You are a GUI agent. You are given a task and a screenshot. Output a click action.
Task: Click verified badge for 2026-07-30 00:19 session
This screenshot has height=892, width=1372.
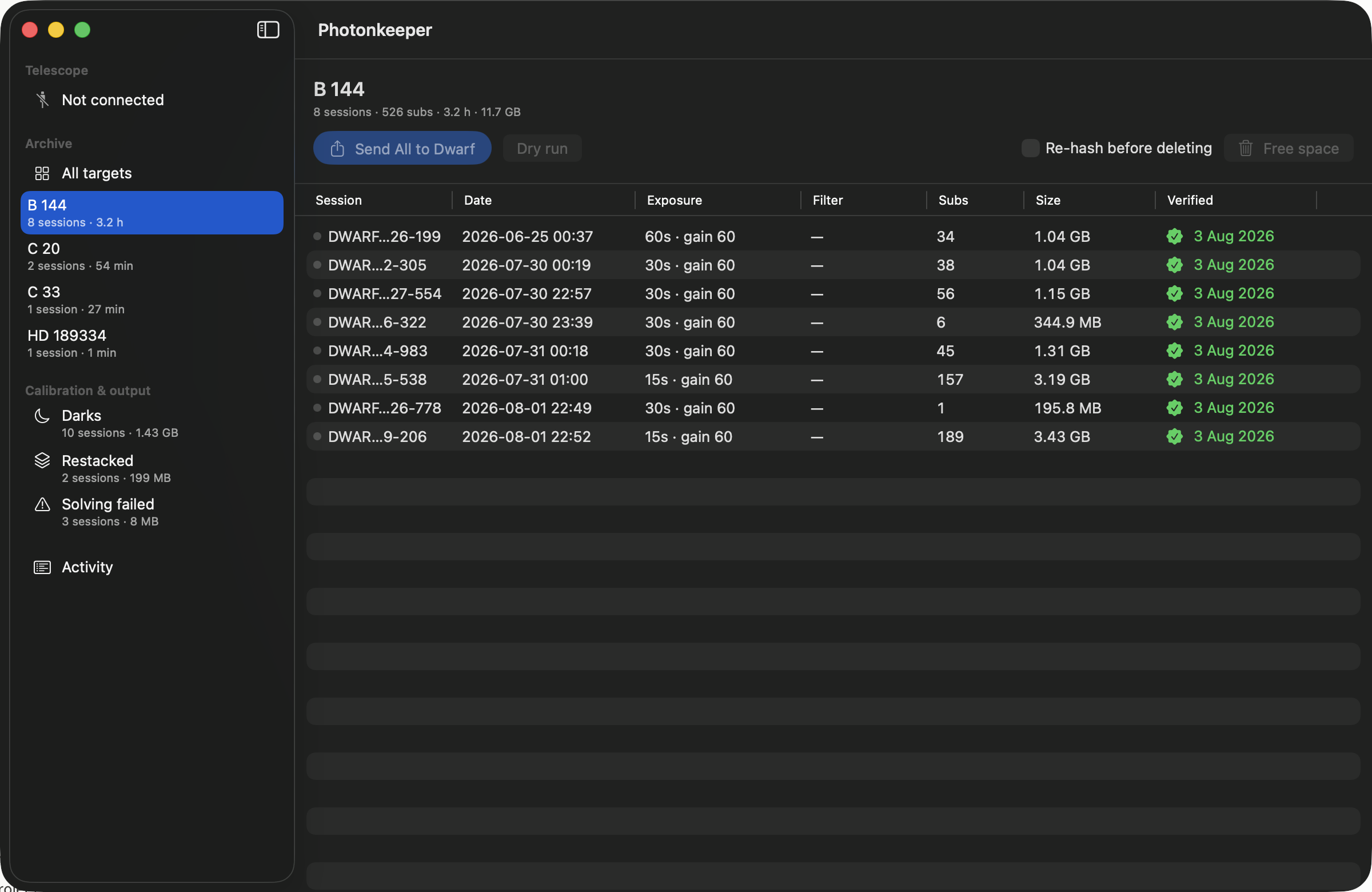click(x=1175, y=265)
